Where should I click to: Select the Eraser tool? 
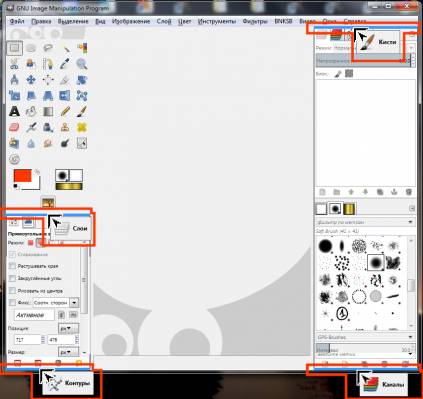[x=14, y=127]
